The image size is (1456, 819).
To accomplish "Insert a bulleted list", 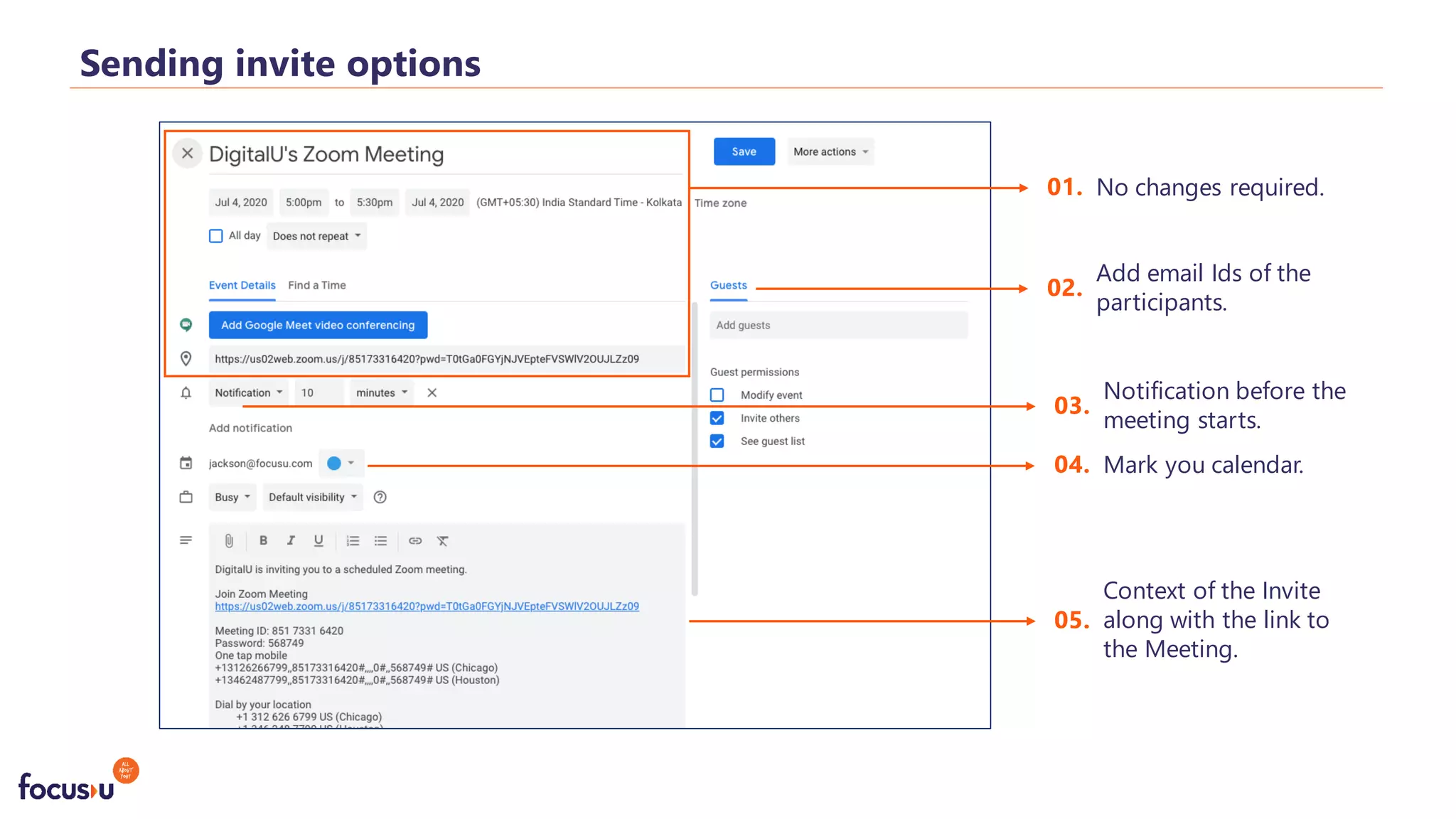I will click(380, 541).
